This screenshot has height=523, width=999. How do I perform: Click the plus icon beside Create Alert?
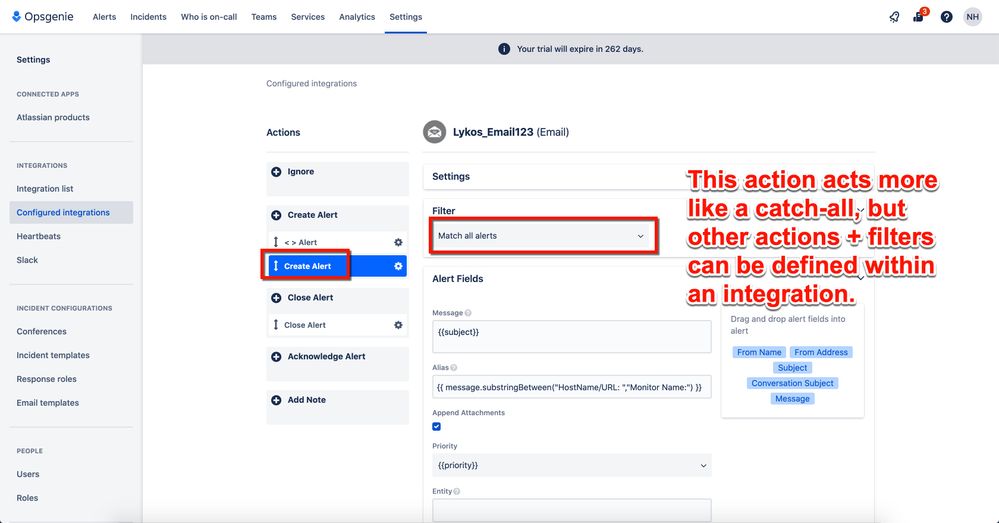276,215
